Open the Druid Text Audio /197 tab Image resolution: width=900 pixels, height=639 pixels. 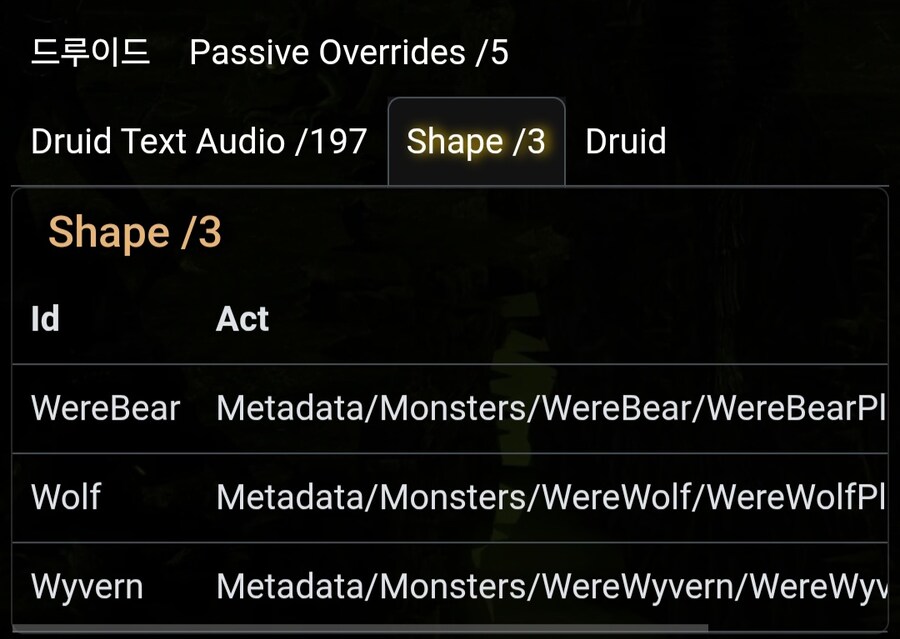(x=199, y=142)
